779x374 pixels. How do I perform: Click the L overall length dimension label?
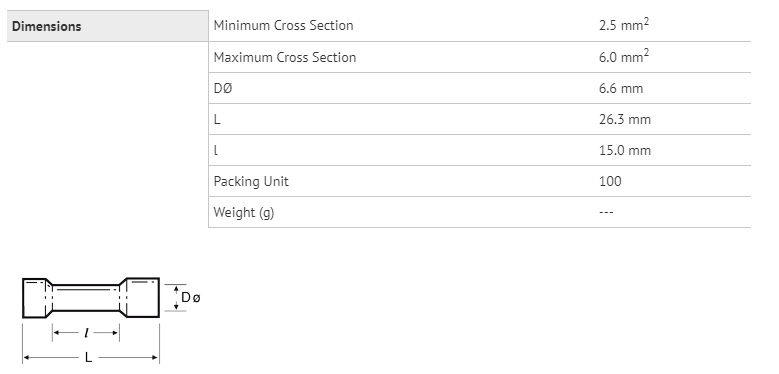89,357
